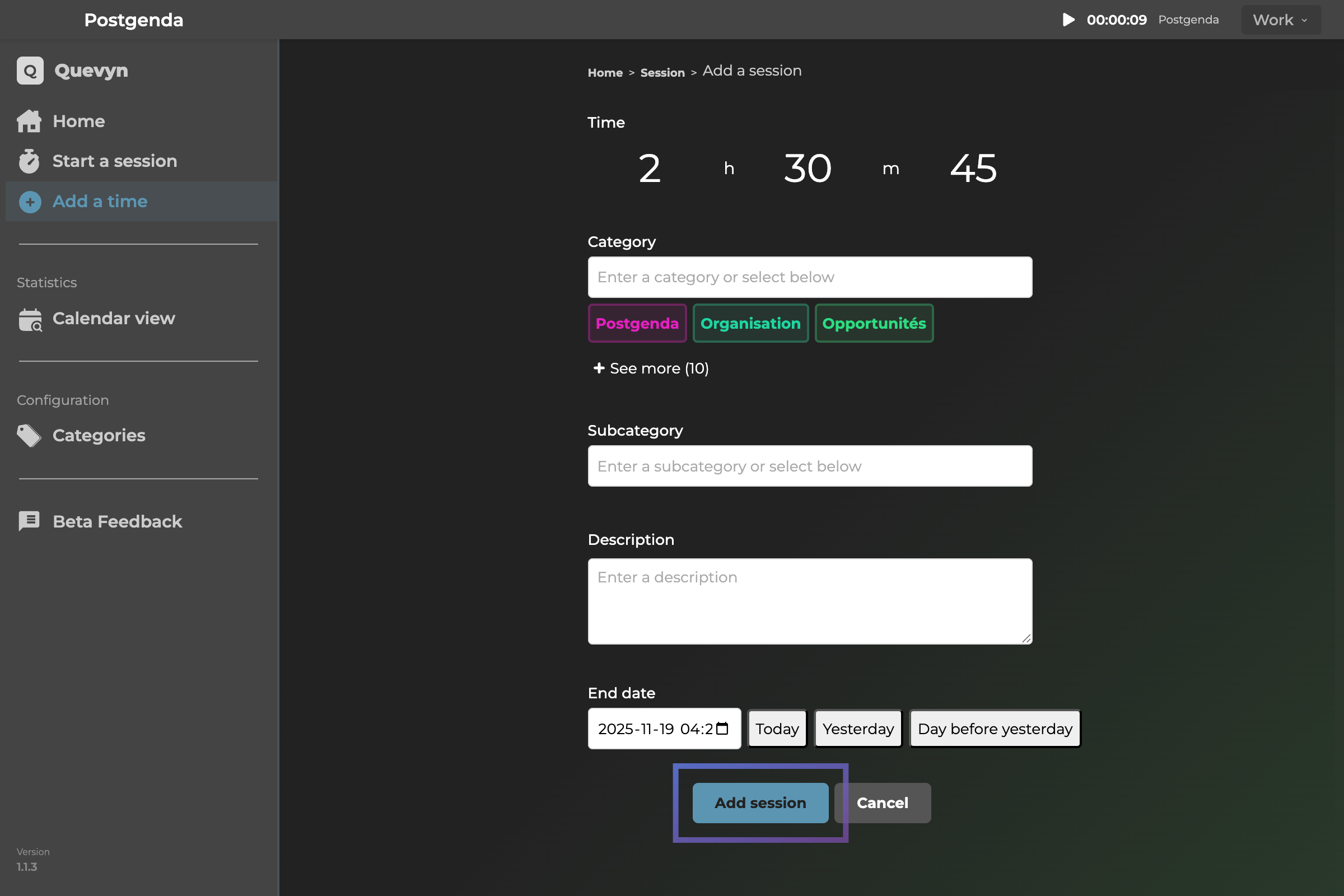
Task: Click the Cancel button
Action: tap(883, 803)
